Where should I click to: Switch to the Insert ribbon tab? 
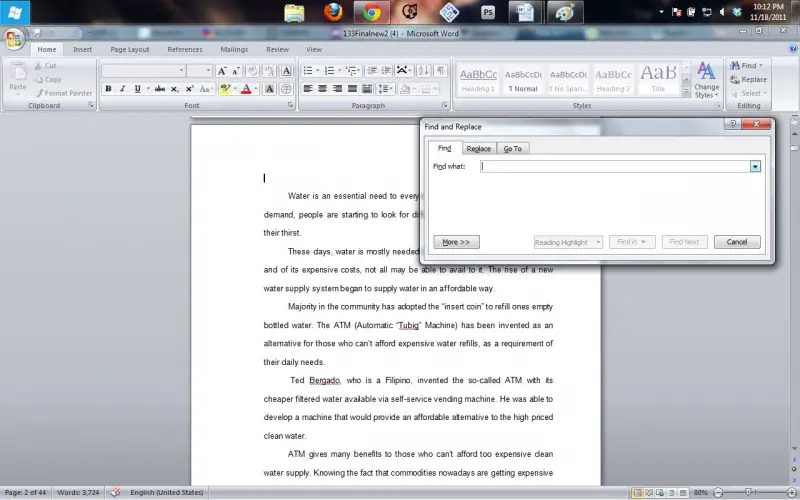[x=82, y=49]
